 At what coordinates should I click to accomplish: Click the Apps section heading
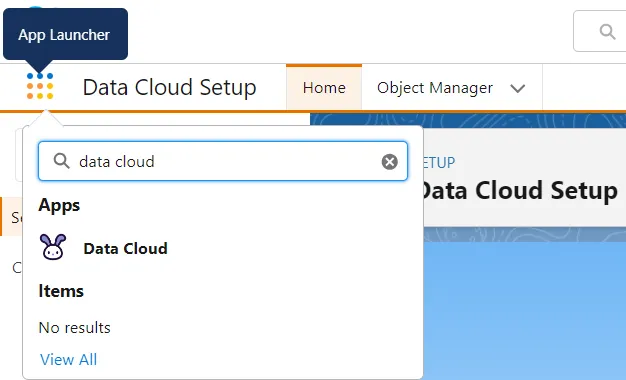59,205
